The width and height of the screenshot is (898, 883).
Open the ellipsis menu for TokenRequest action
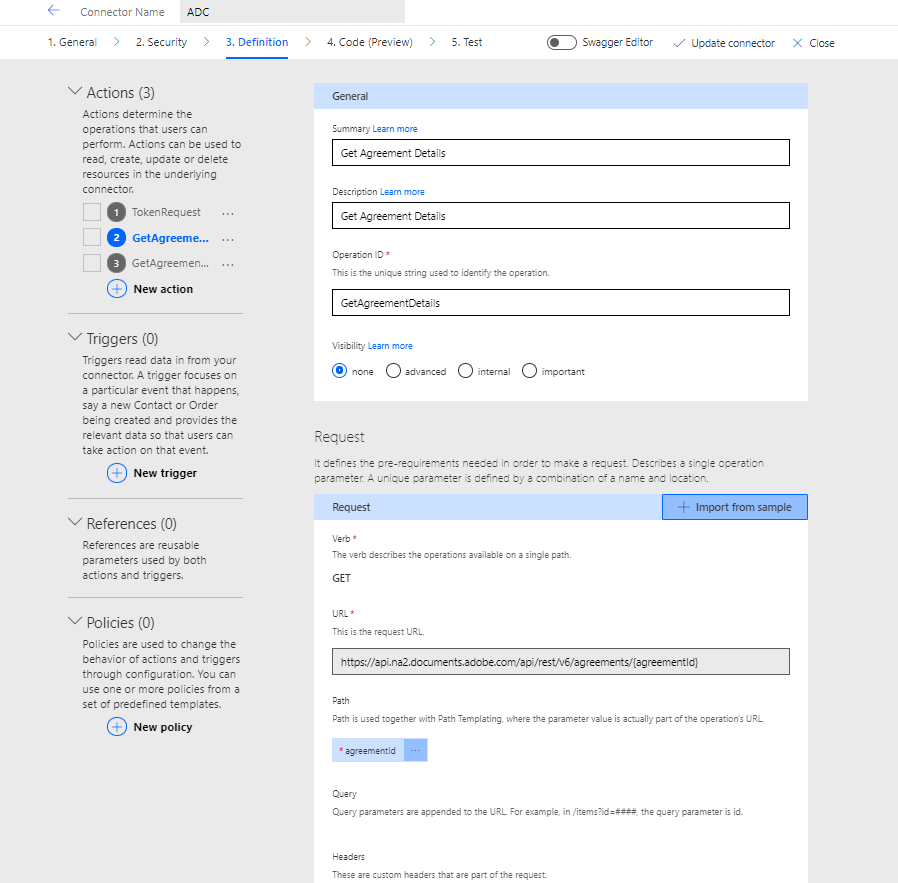[227, 212]
